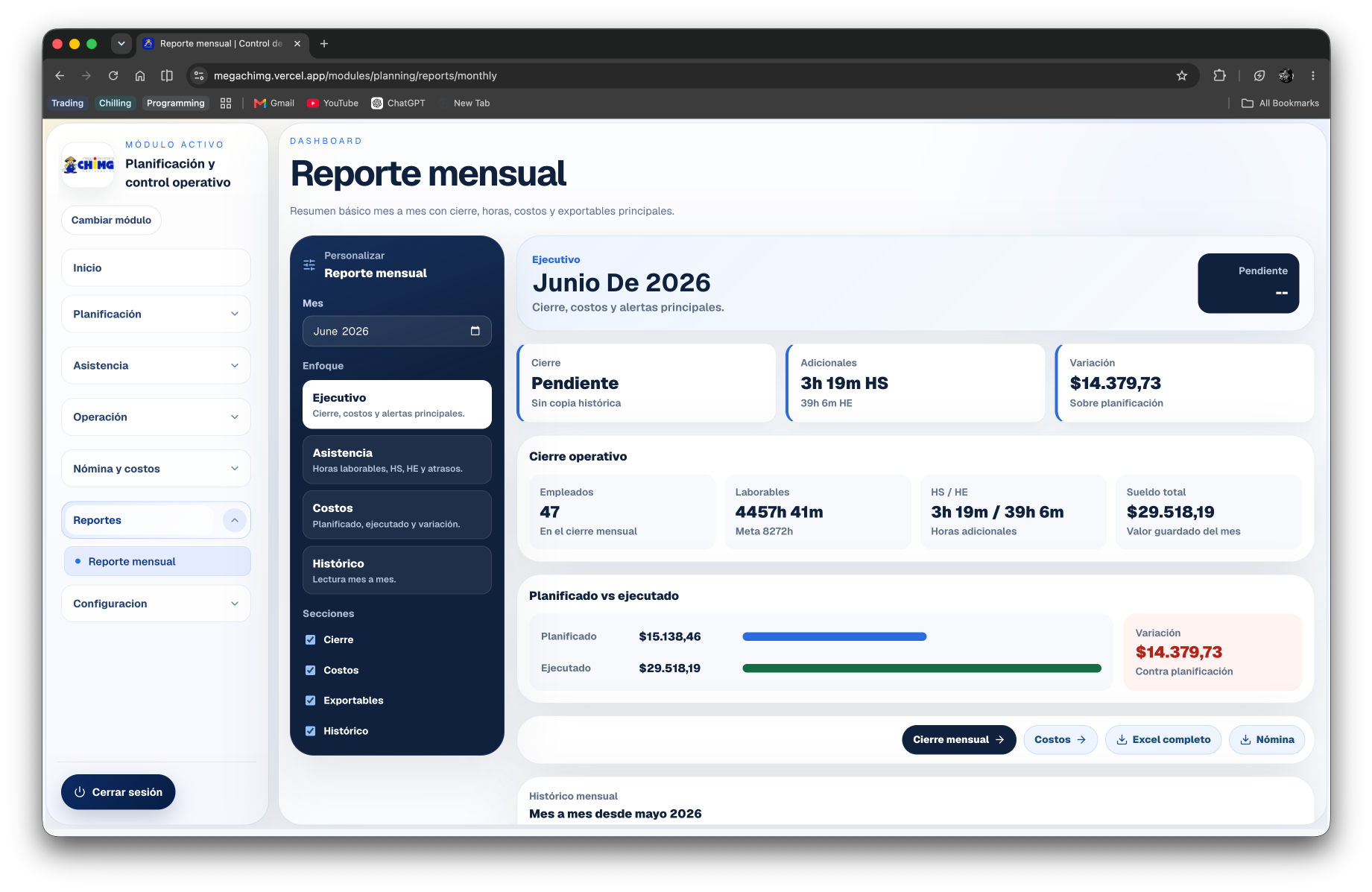Open All Bookmarks folder
This screenshot has width=1372, height=892.
[x=1280, y=103]
